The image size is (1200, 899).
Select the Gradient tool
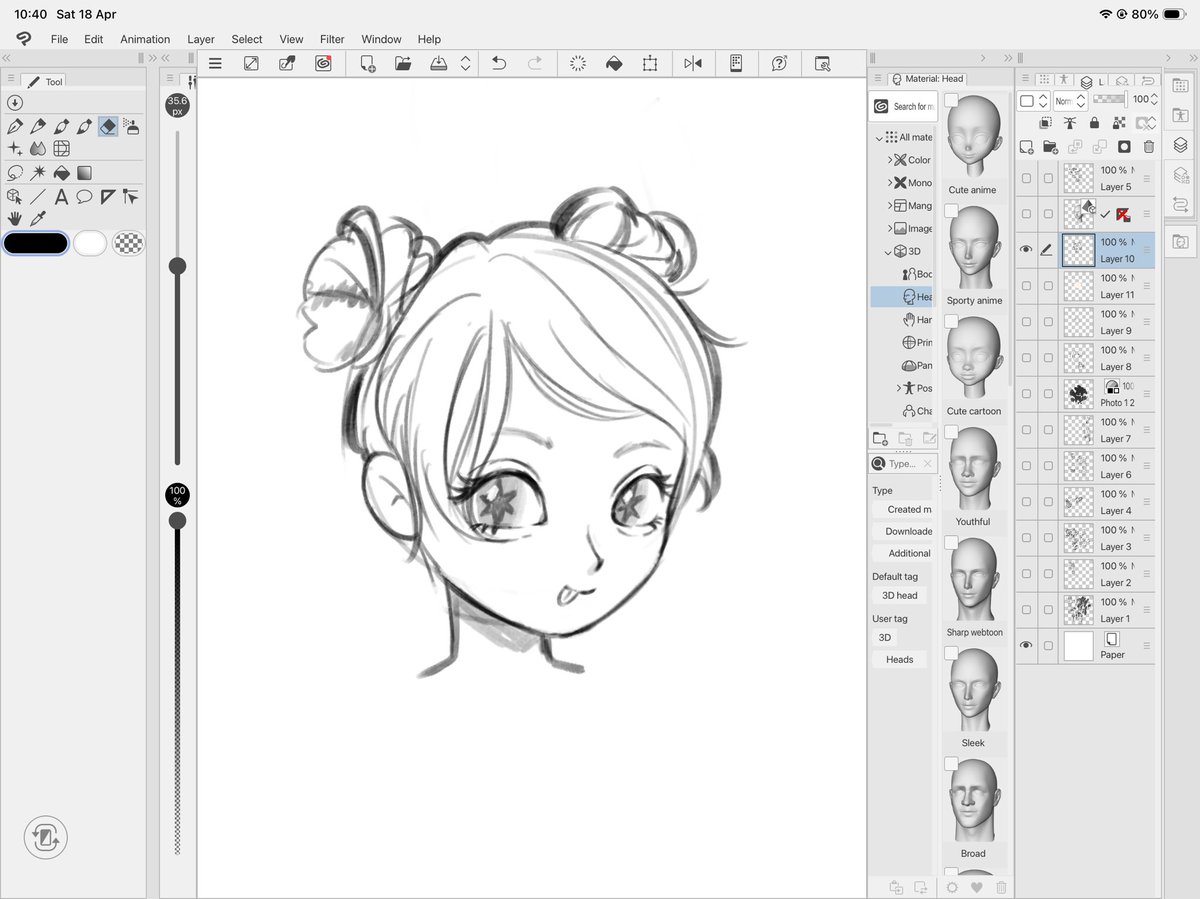(84, 173)
